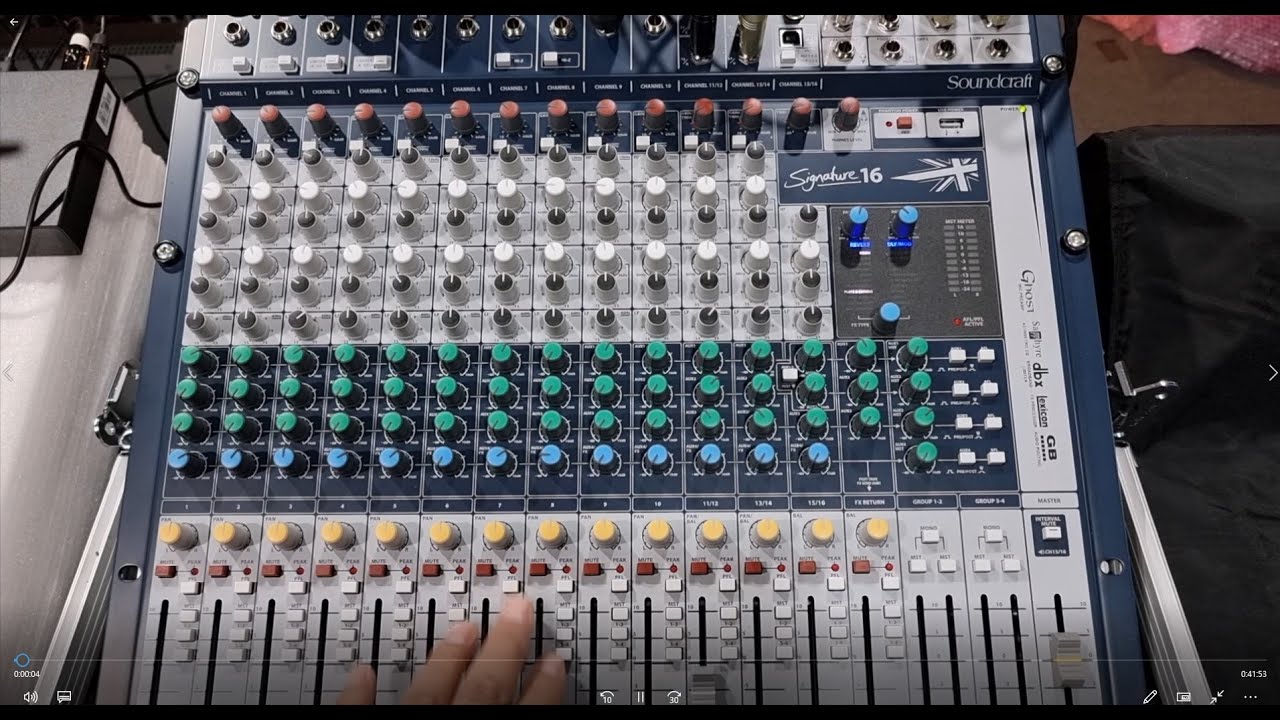Pause the video playback
This screenshot has width=1280, height=720.
point(640,696)
